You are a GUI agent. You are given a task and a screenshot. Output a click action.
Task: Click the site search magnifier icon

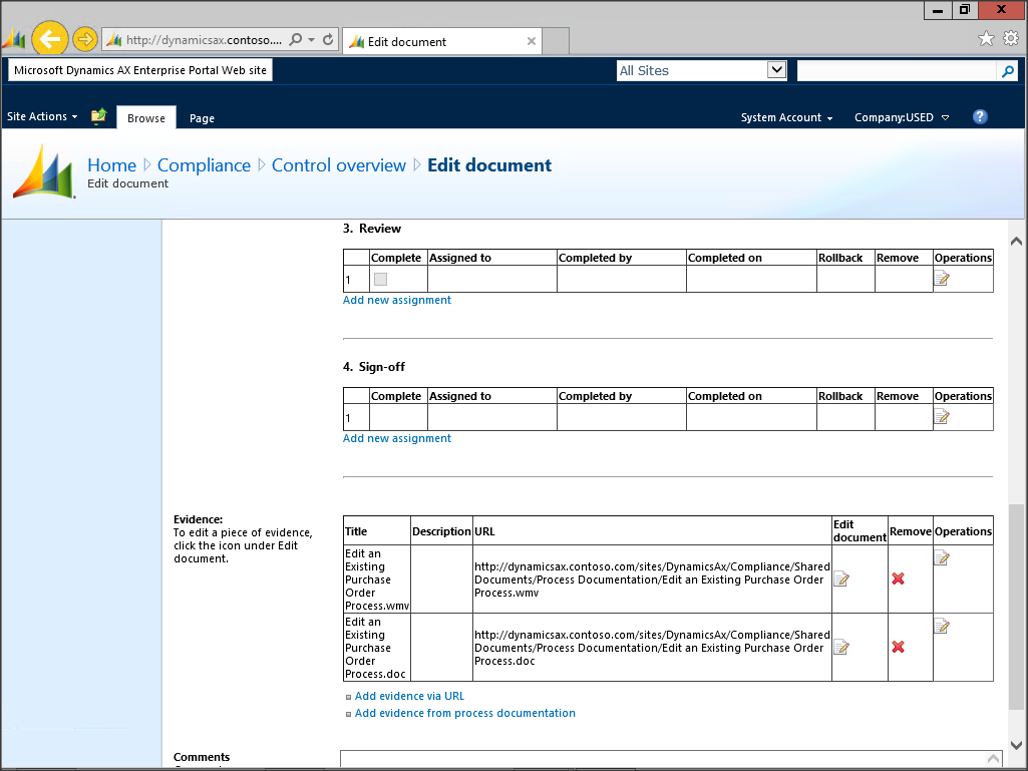(1008, 71)
